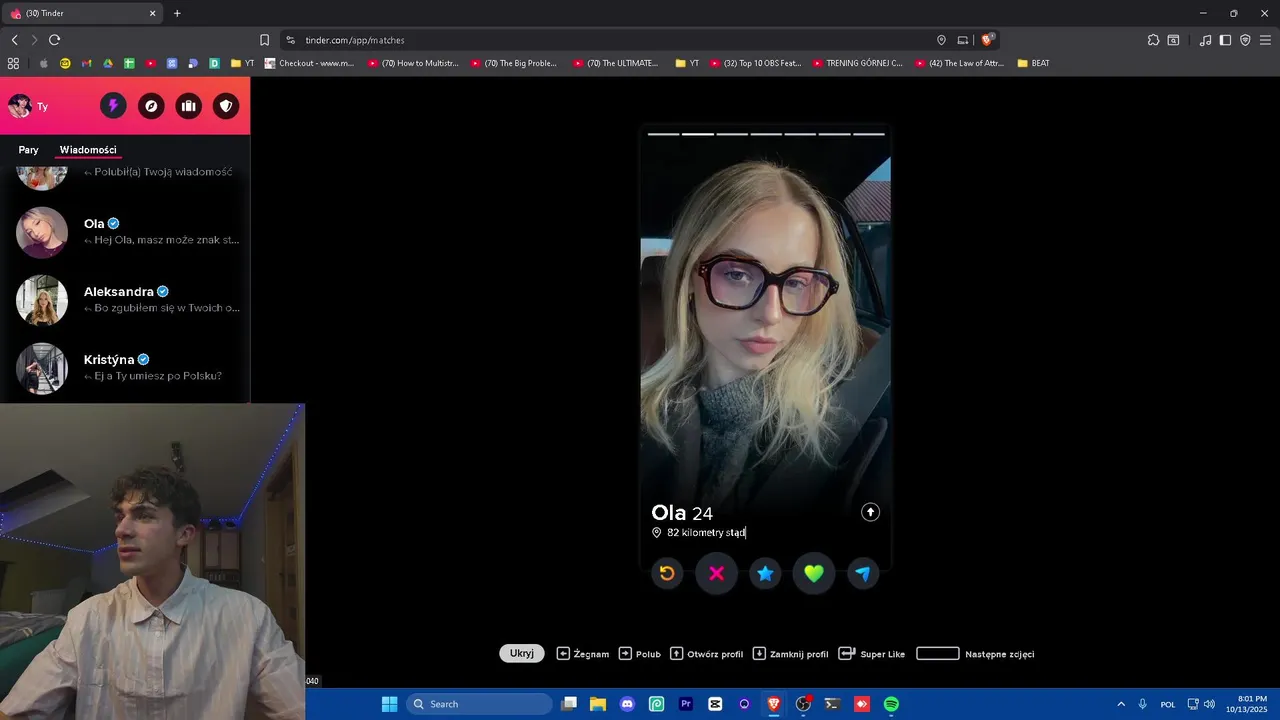The height and width of the screenshot is (720, 1280).
Task: Open OBS Studio from the taskbar
Action: 803,704
